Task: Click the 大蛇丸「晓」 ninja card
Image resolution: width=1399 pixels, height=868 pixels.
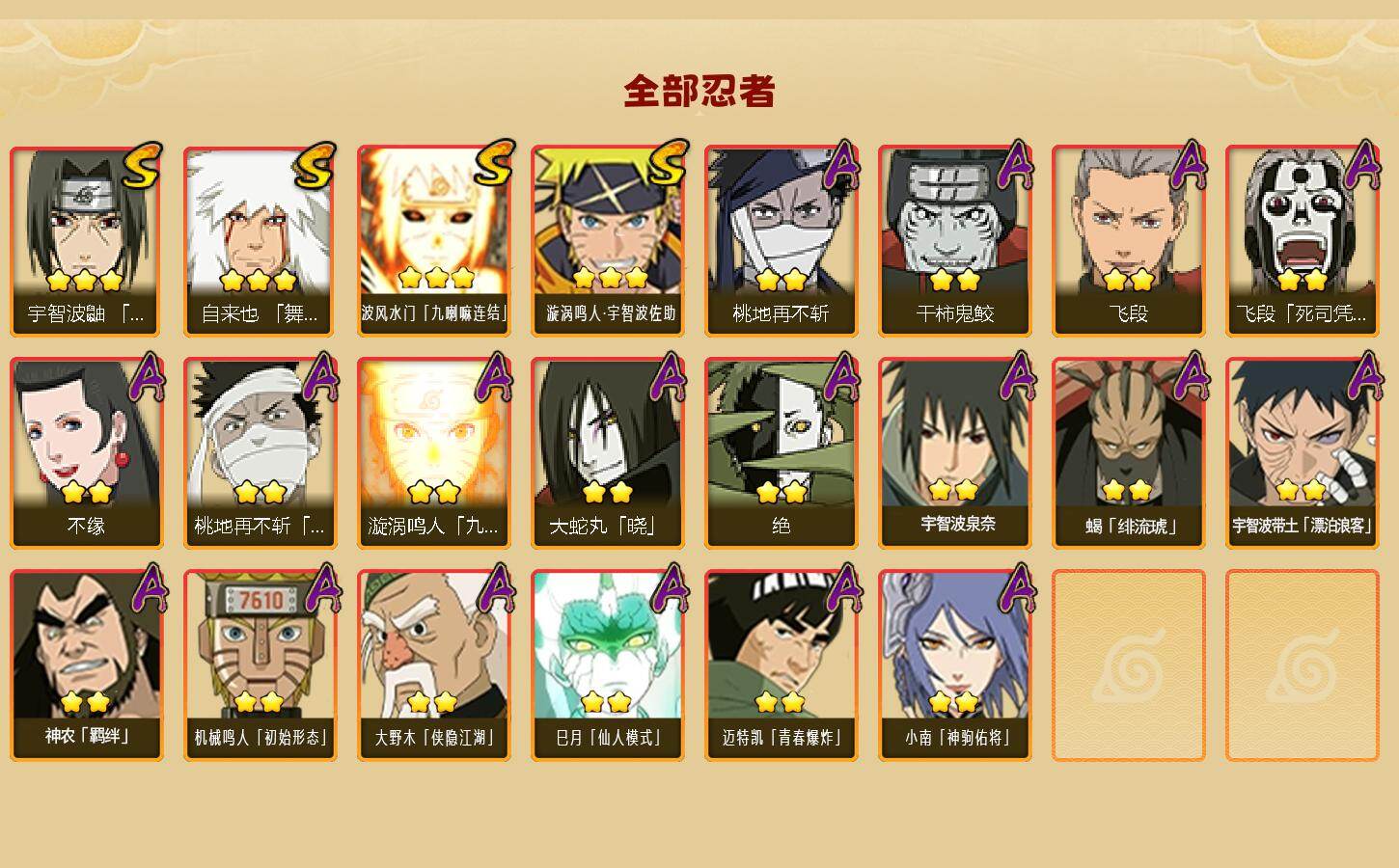Action: coord(608,453)
